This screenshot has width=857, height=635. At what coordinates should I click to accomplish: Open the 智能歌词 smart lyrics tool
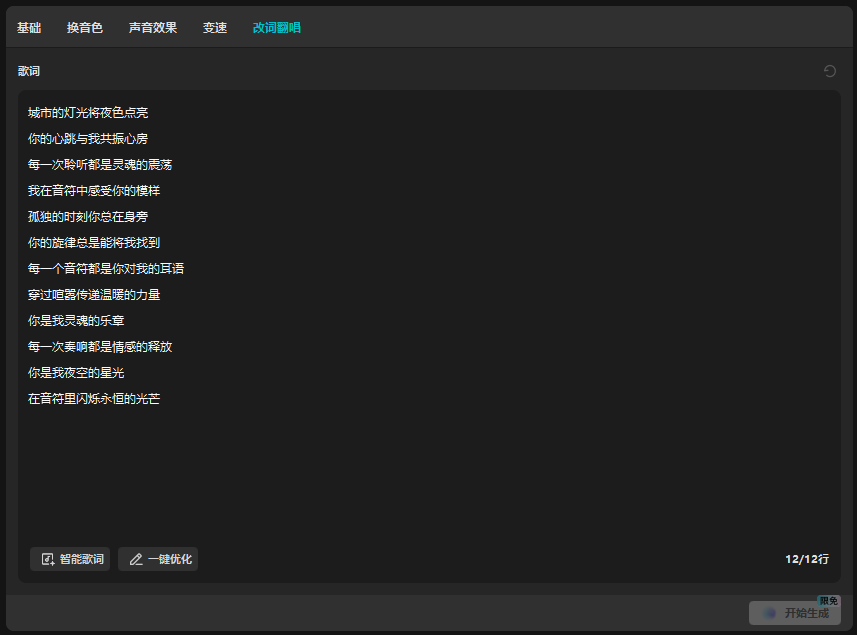69,559
